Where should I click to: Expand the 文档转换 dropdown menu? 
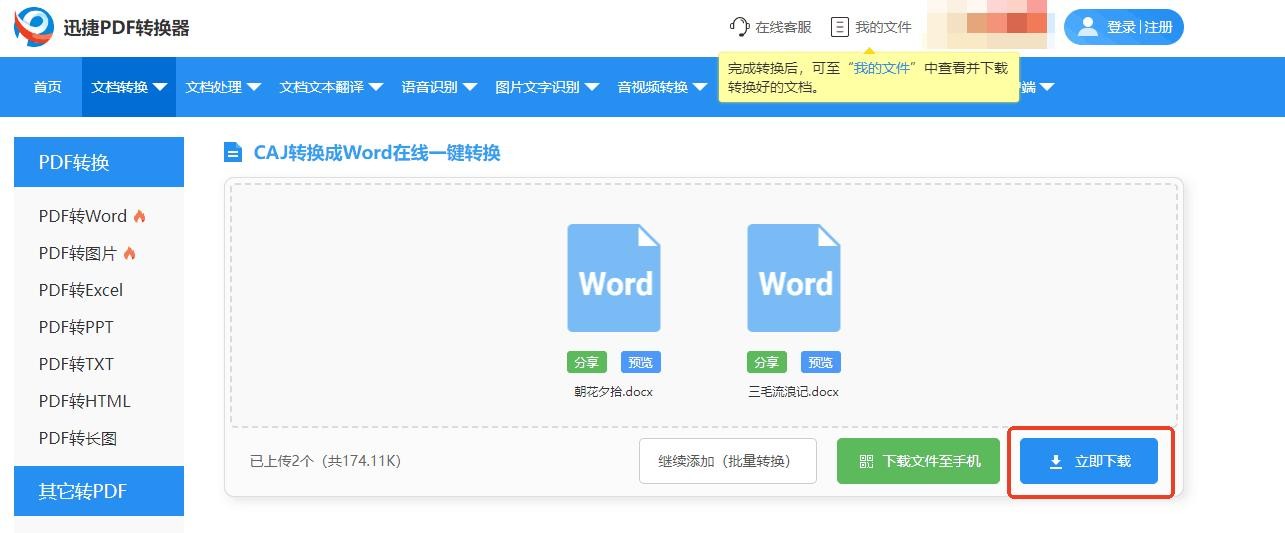(x=129, y=87)
